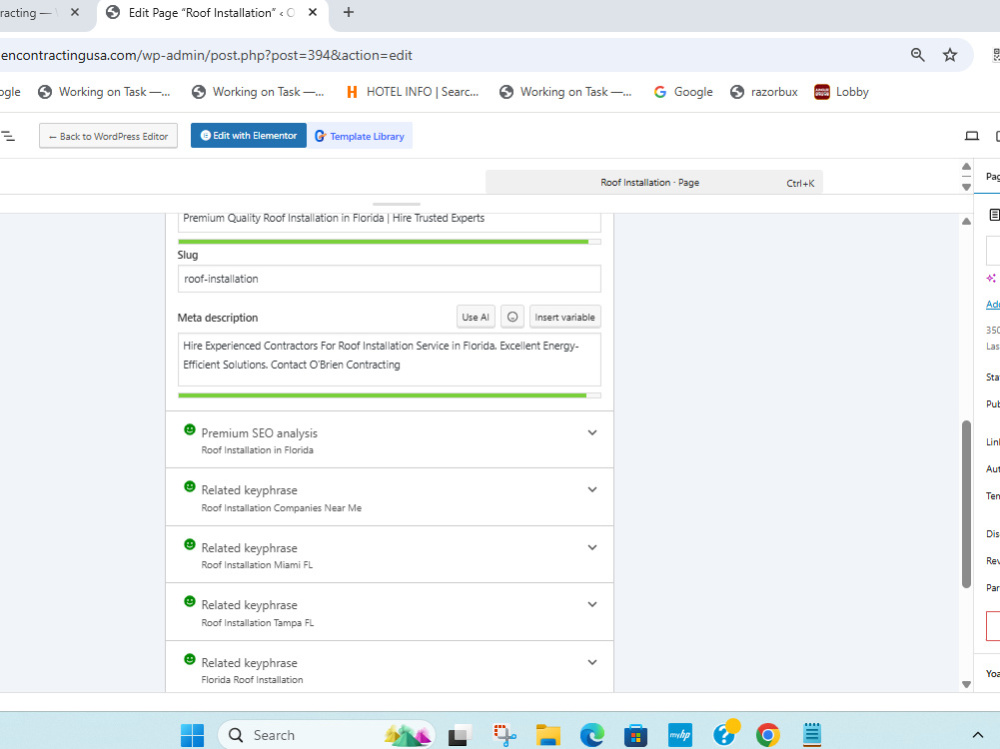The width and height of the screenshot is (1000, 749).
Task: Select the green smiley beside Premium SEO analysis
Action: click(189, 429)
